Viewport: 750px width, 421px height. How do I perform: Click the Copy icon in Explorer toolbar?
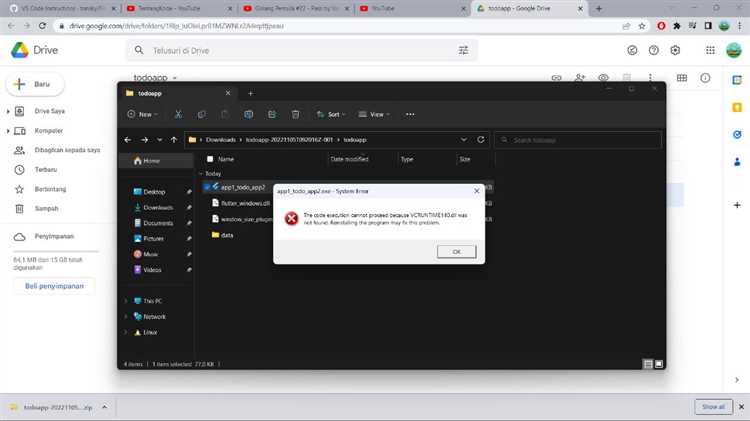click(201, 114)
